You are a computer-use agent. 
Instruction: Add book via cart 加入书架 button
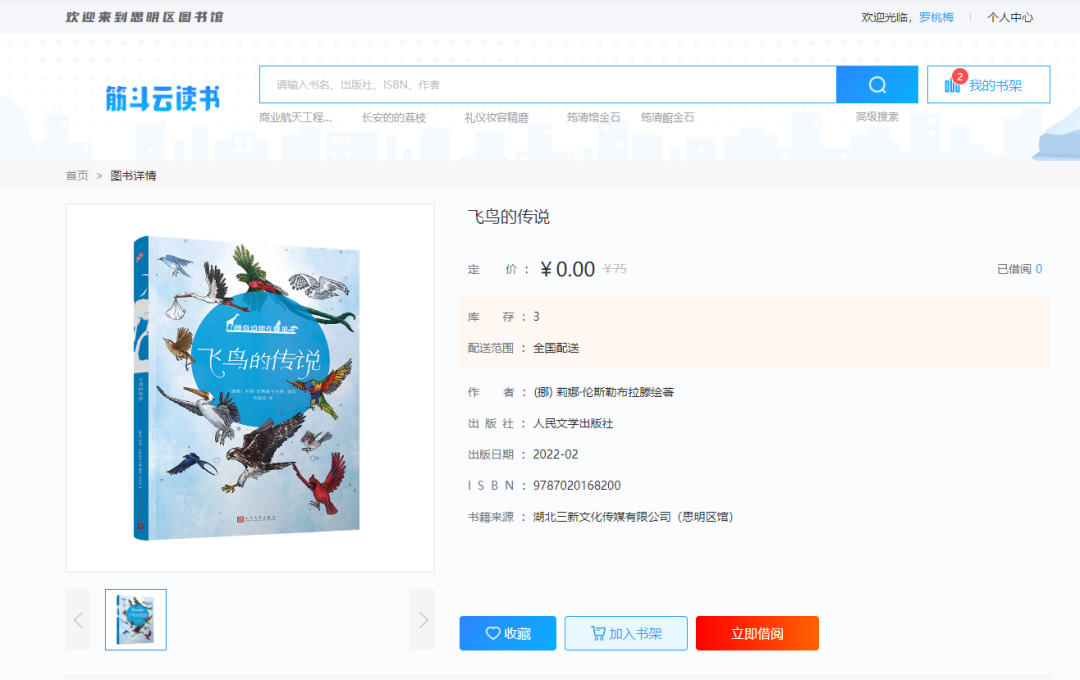(626, 633)
